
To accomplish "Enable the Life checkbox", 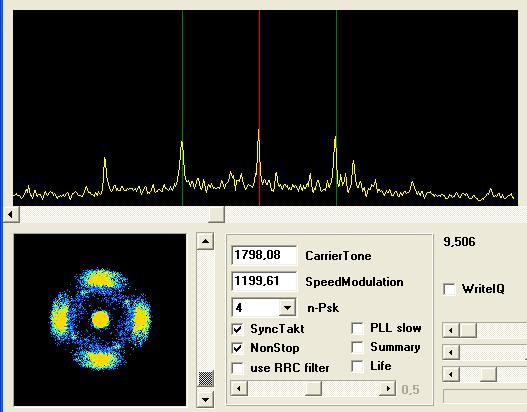I will click(357, 366).
